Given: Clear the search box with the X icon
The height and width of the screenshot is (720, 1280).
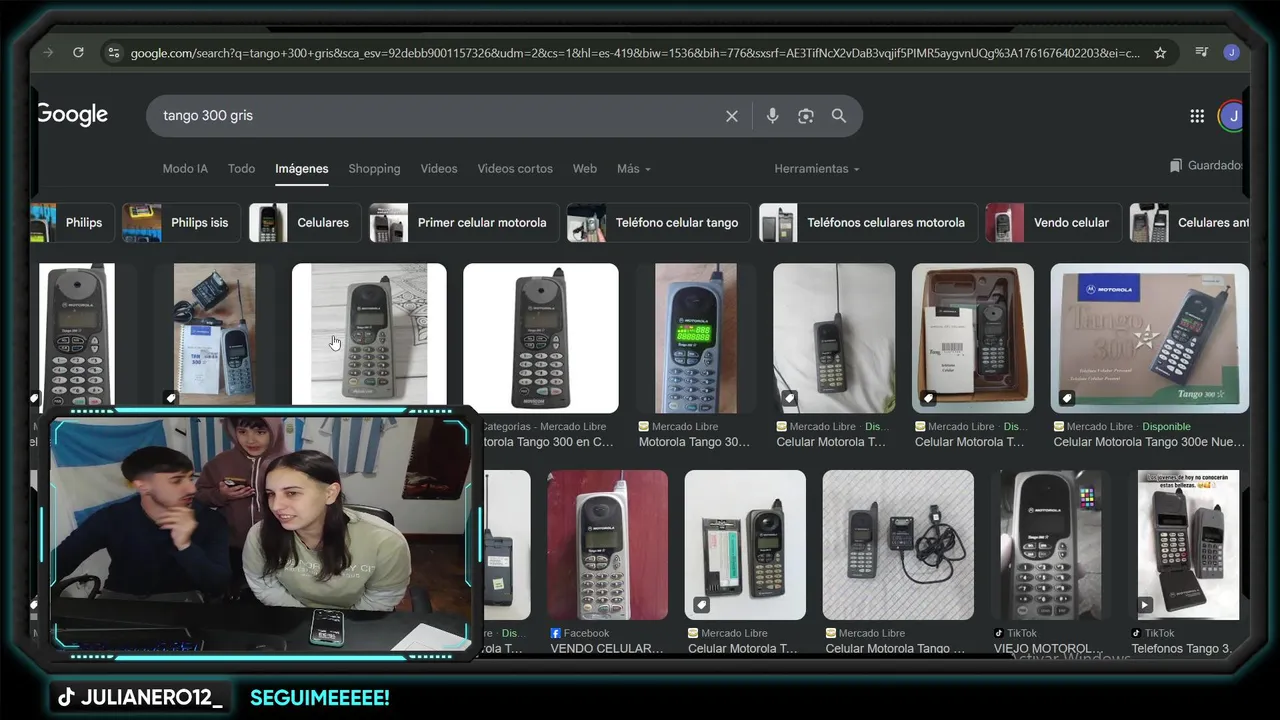Looking at the screenshot, I should pos(732,116).
